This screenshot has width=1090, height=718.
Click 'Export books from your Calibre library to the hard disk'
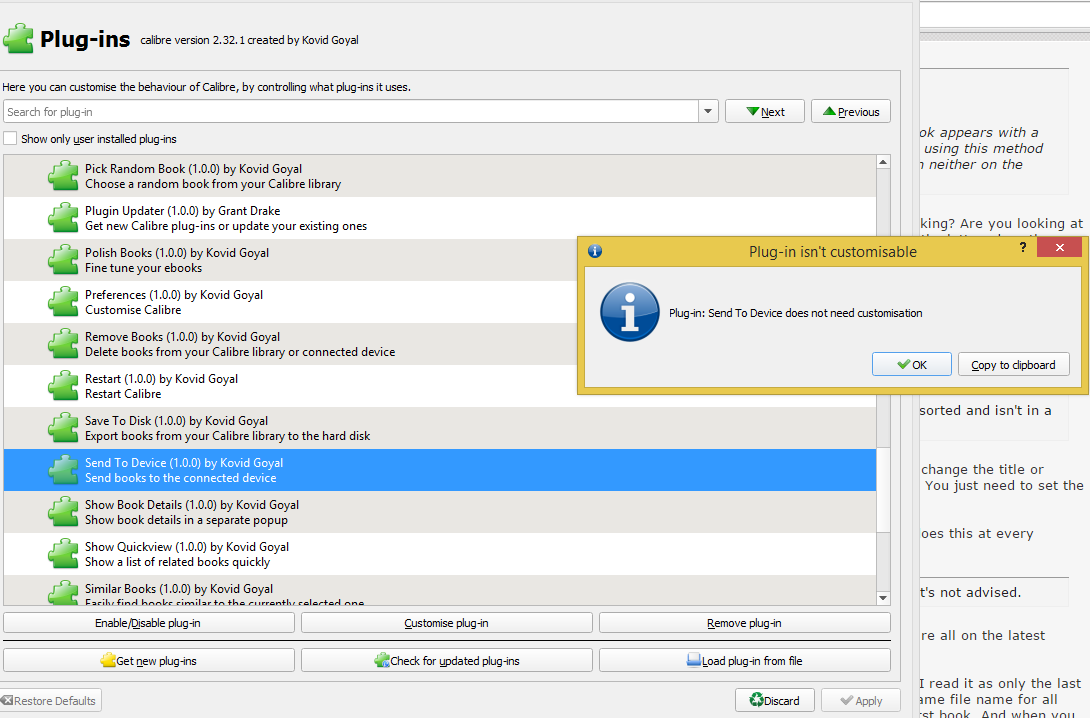pos(227,436)
